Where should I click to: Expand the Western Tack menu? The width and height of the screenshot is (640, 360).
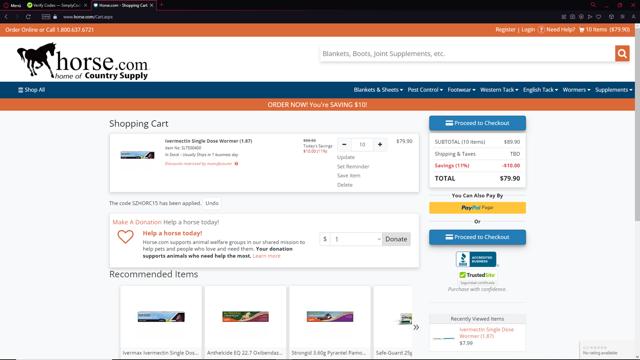499,90
